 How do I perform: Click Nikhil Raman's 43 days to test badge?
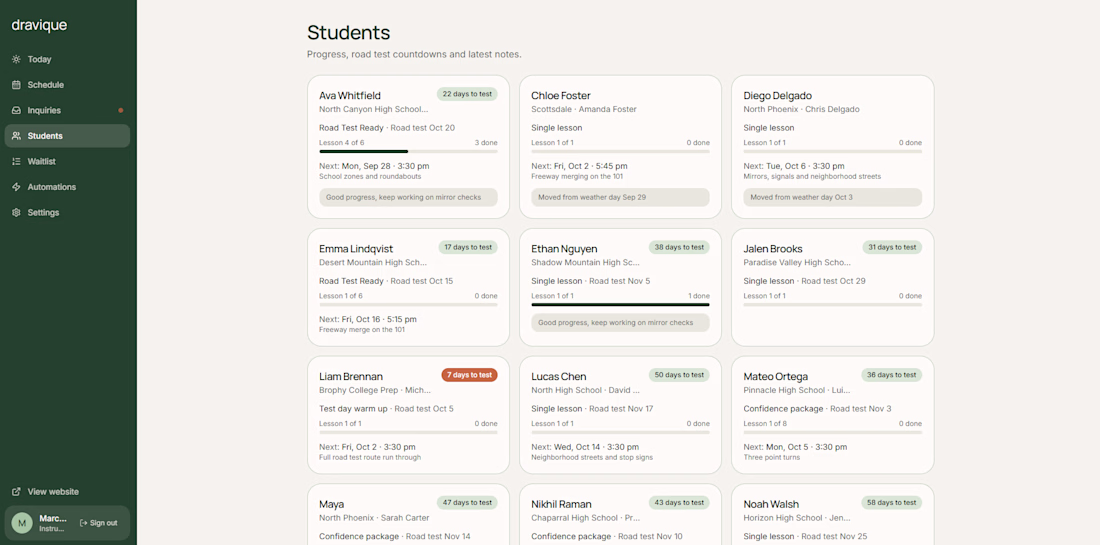pyautogui.click(x=679, y=502)
